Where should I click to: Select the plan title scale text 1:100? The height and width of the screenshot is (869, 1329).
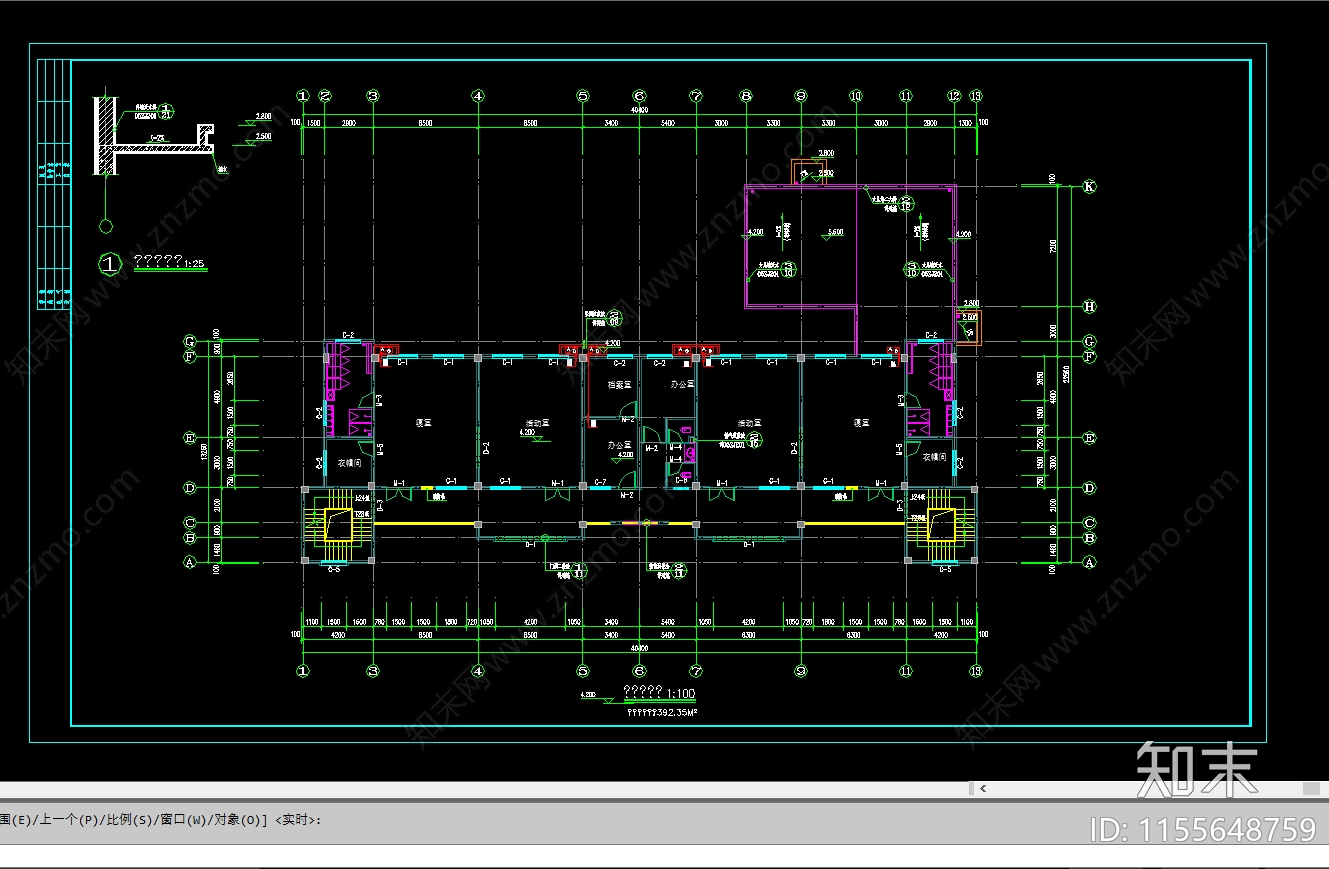680,693
